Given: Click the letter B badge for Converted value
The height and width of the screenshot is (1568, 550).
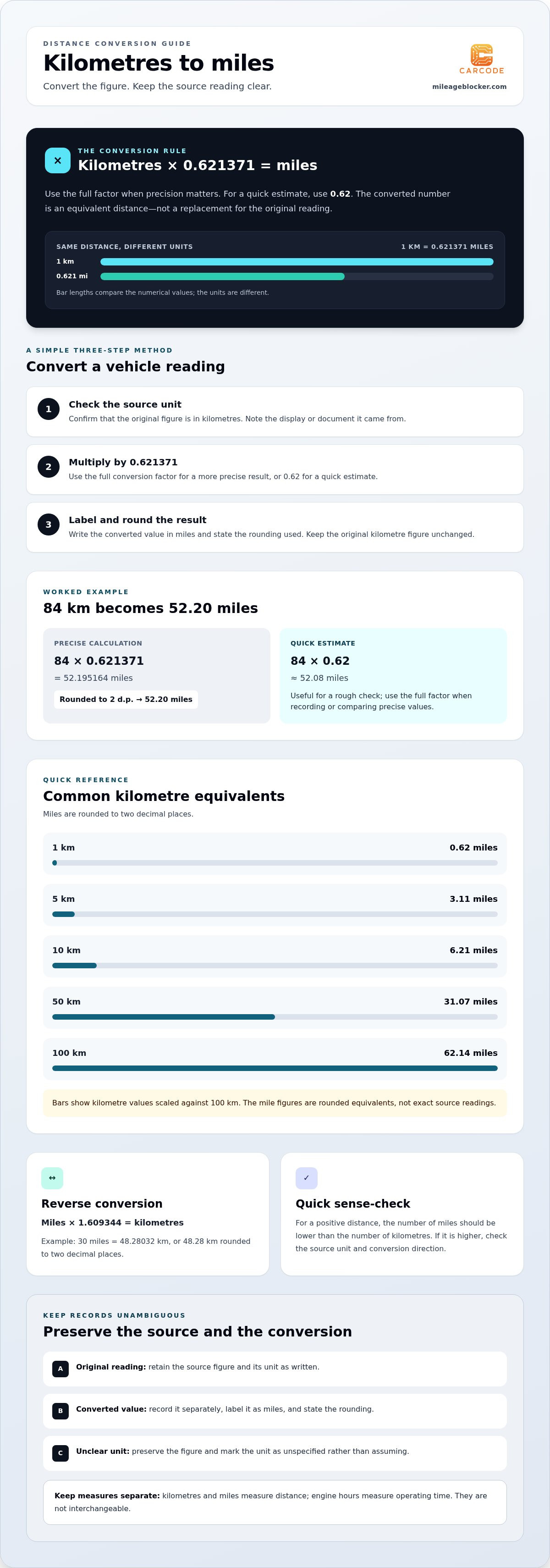Looking at the screenshot, I should point(60,1411).
